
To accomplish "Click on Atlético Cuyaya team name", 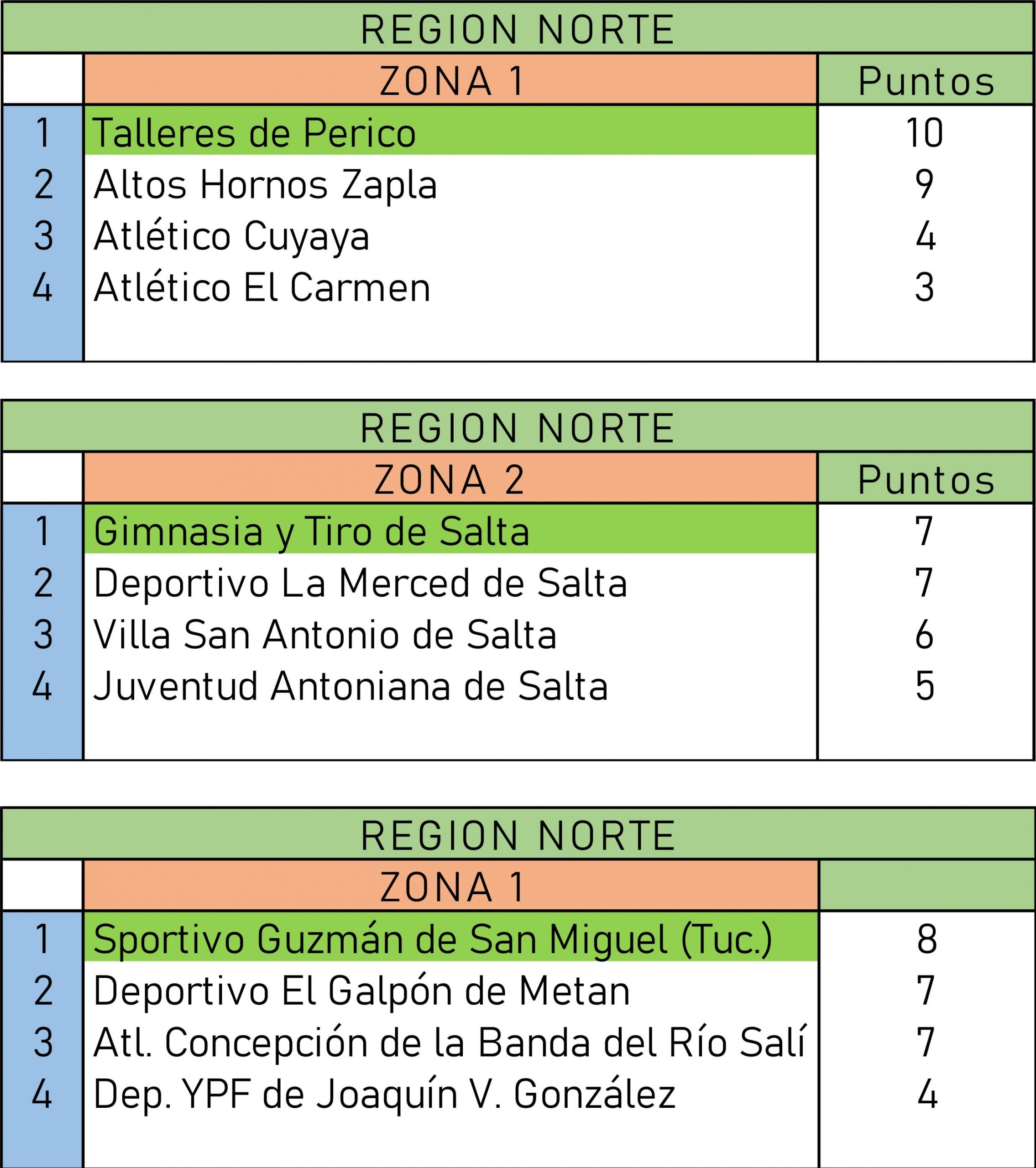I will coord(231,236).
